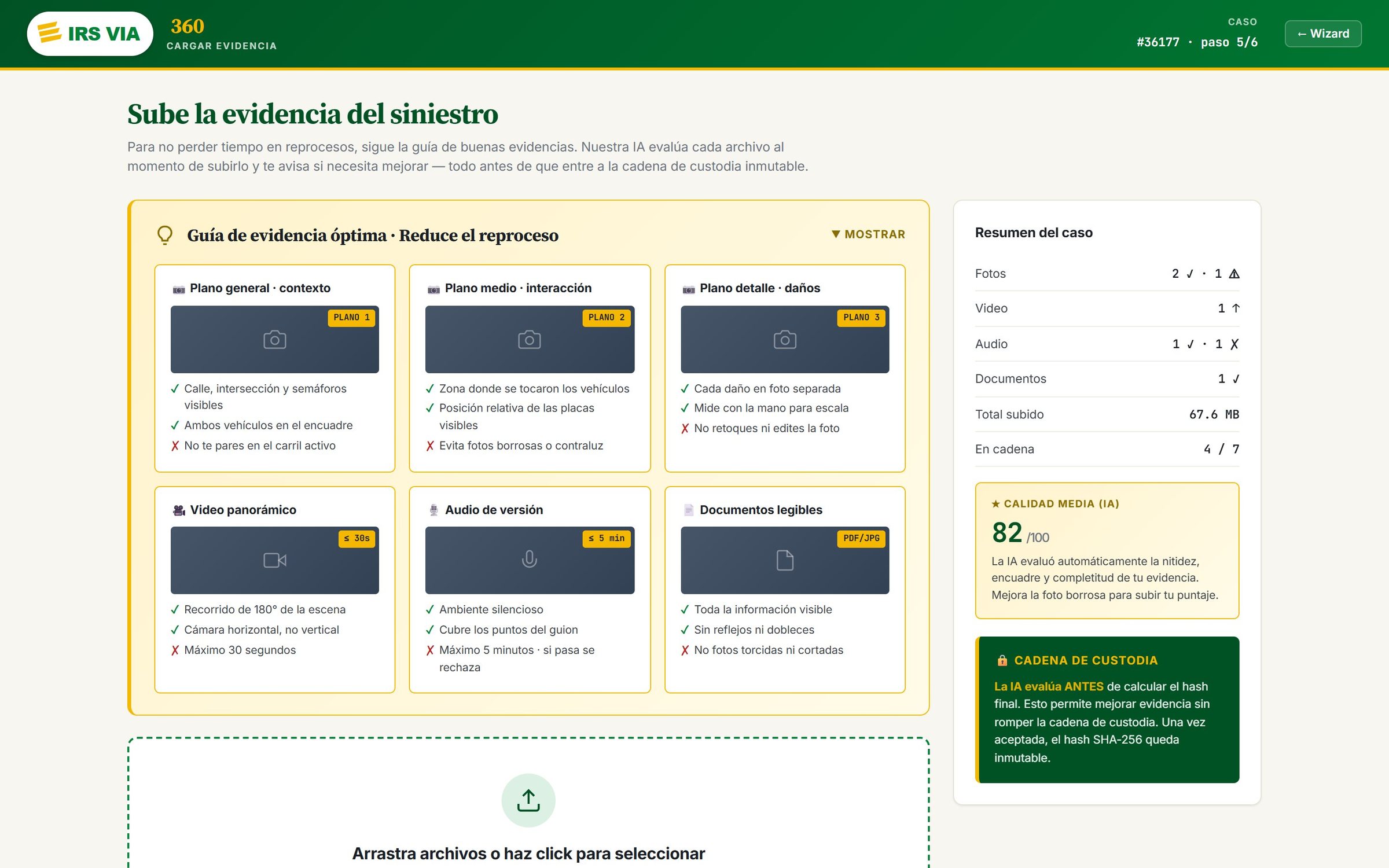This screenshot has width=1389, height=868.
Task: Click 'La IA evalúa ANTES' highlighted text
Action: pos(1049,686)
